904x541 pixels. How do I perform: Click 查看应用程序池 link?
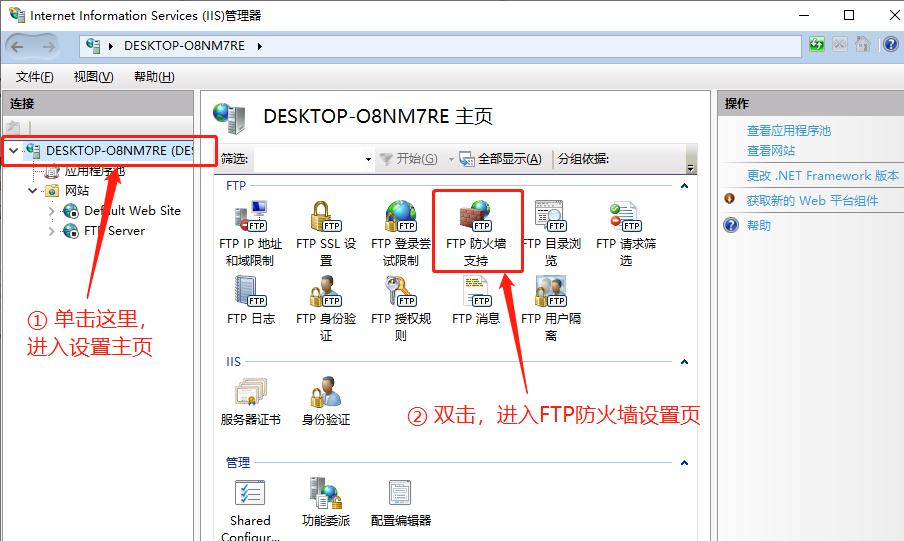789,131
